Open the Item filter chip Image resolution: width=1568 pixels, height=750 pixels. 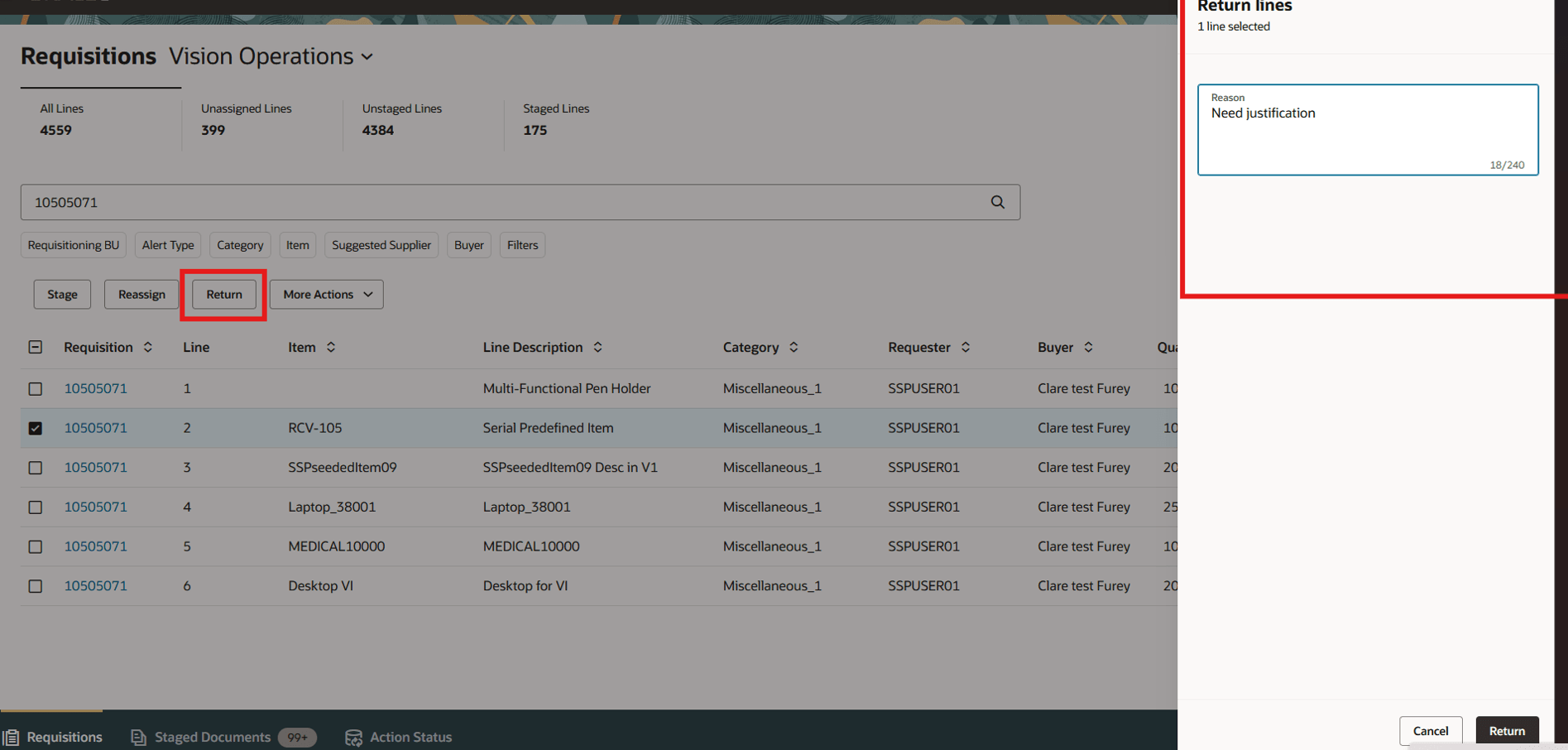(x=297, y=245)
